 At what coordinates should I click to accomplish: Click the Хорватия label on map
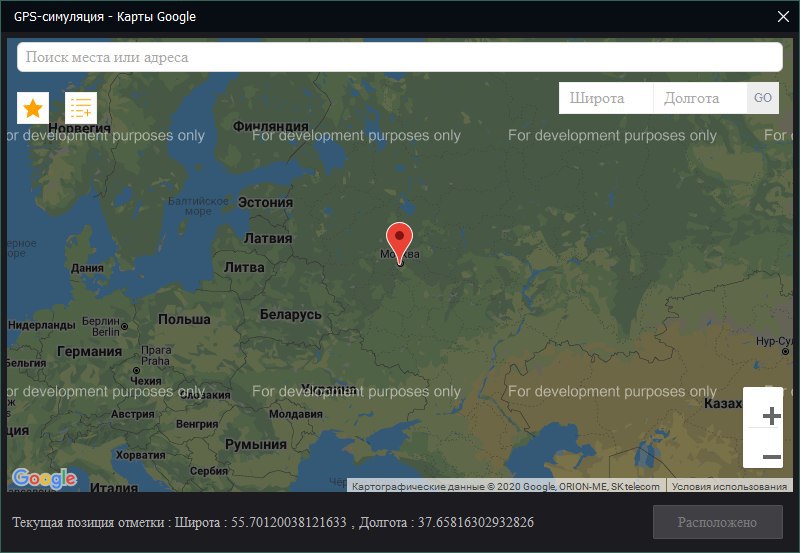tap(140, 455)
